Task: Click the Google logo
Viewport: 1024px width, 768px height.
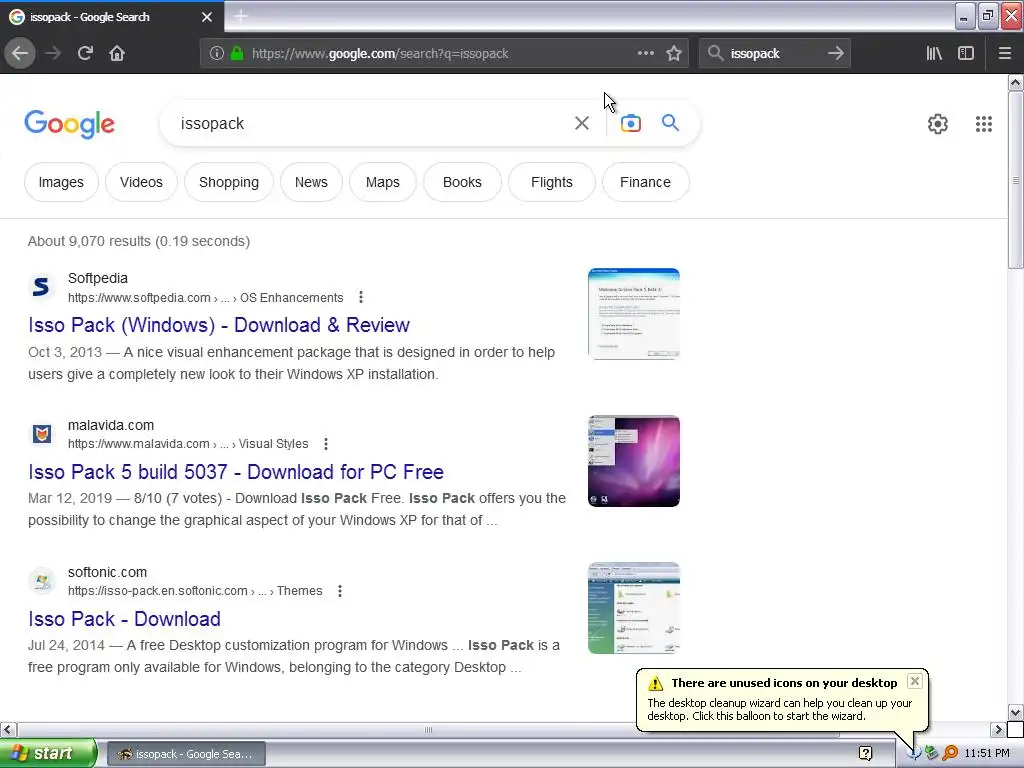Action: (x=69, y=124)
